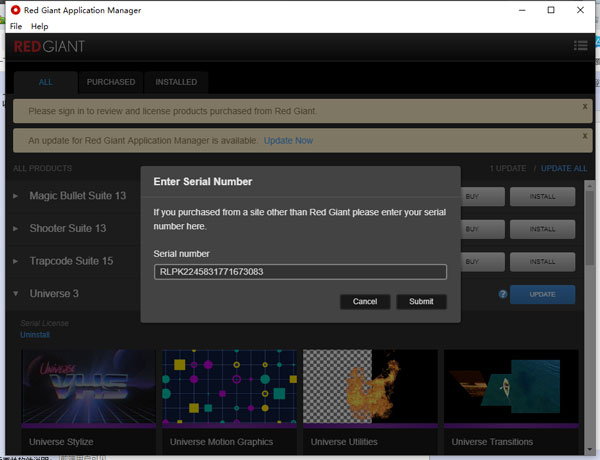Click the Trapcode Suite 15 title
Viewport: 600px width, 460px height.
coord(71,261)
